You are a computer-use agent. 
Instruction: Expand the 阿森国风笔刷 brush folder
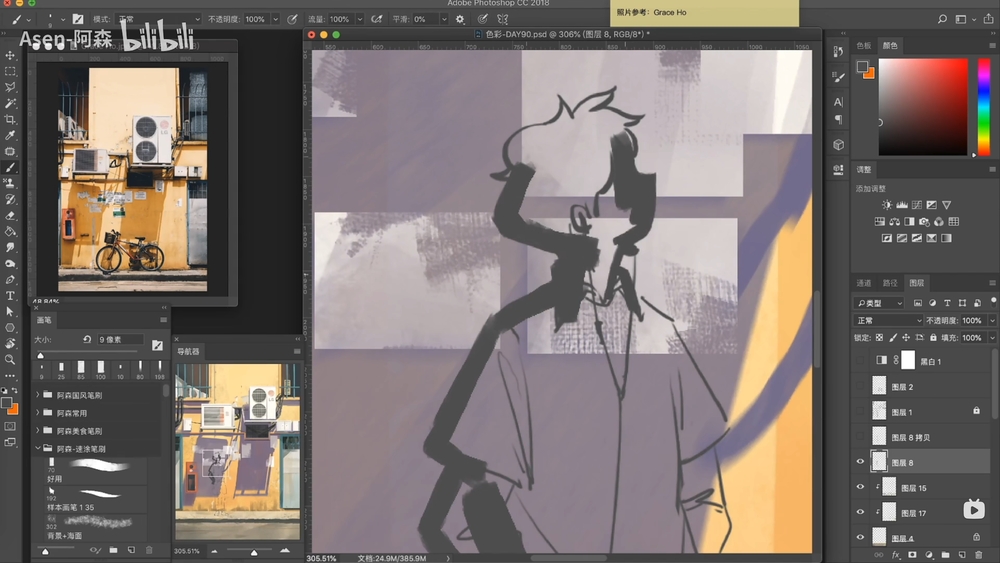(x=39, y=396)
